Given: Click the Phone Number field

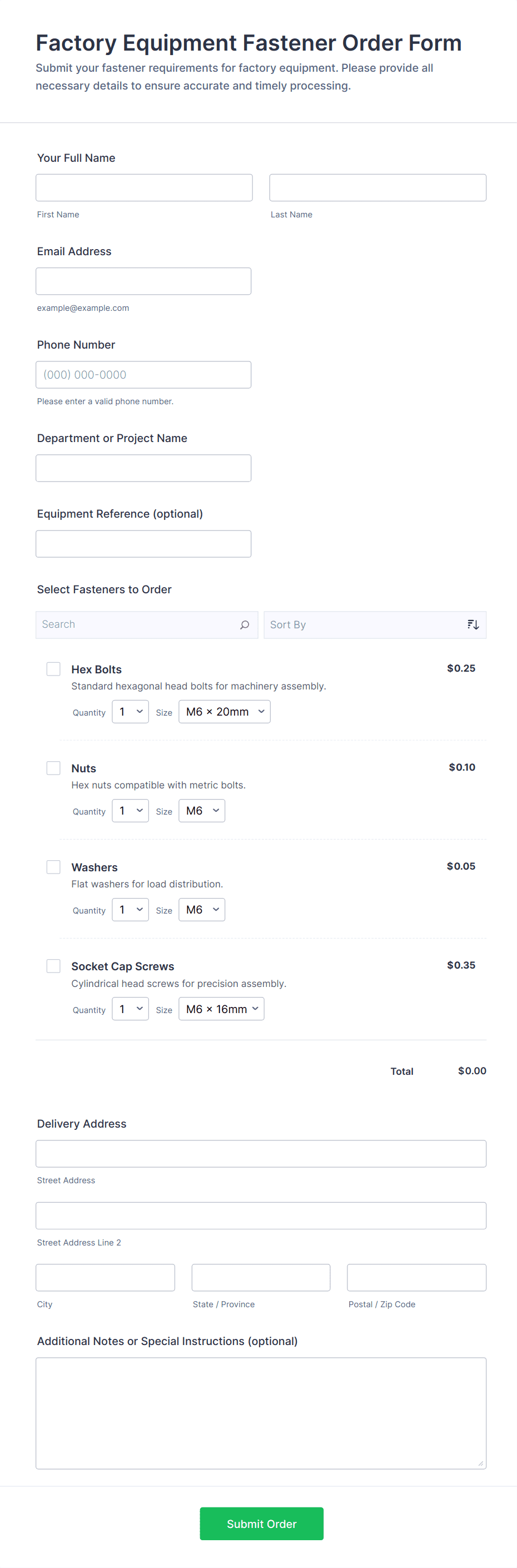Looking at the screenshot, I should [143, 375].
